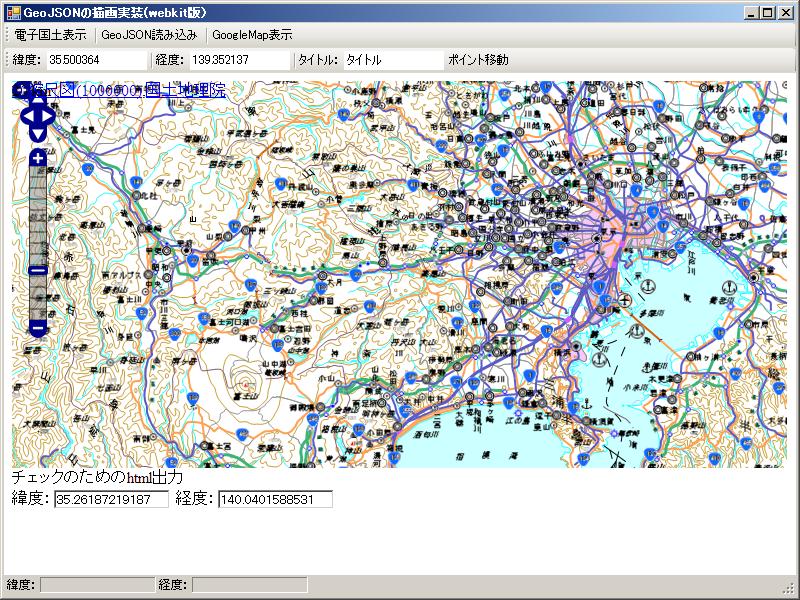This screenshot has height=600, width=800.
Task: Open the 国土地理院 link on the map
Action: [185, 91]
